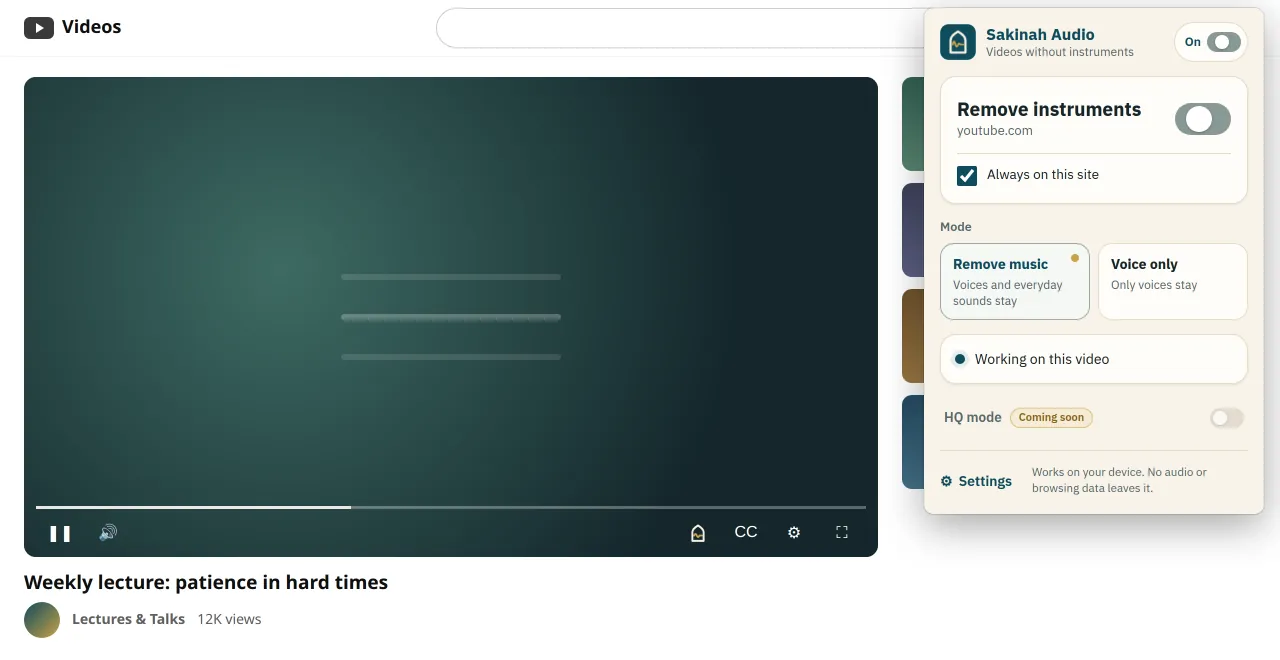Turn on closed captions CC
This screenshot has width=1280, height=660.
pyautogui.click(x=746, y=533)
